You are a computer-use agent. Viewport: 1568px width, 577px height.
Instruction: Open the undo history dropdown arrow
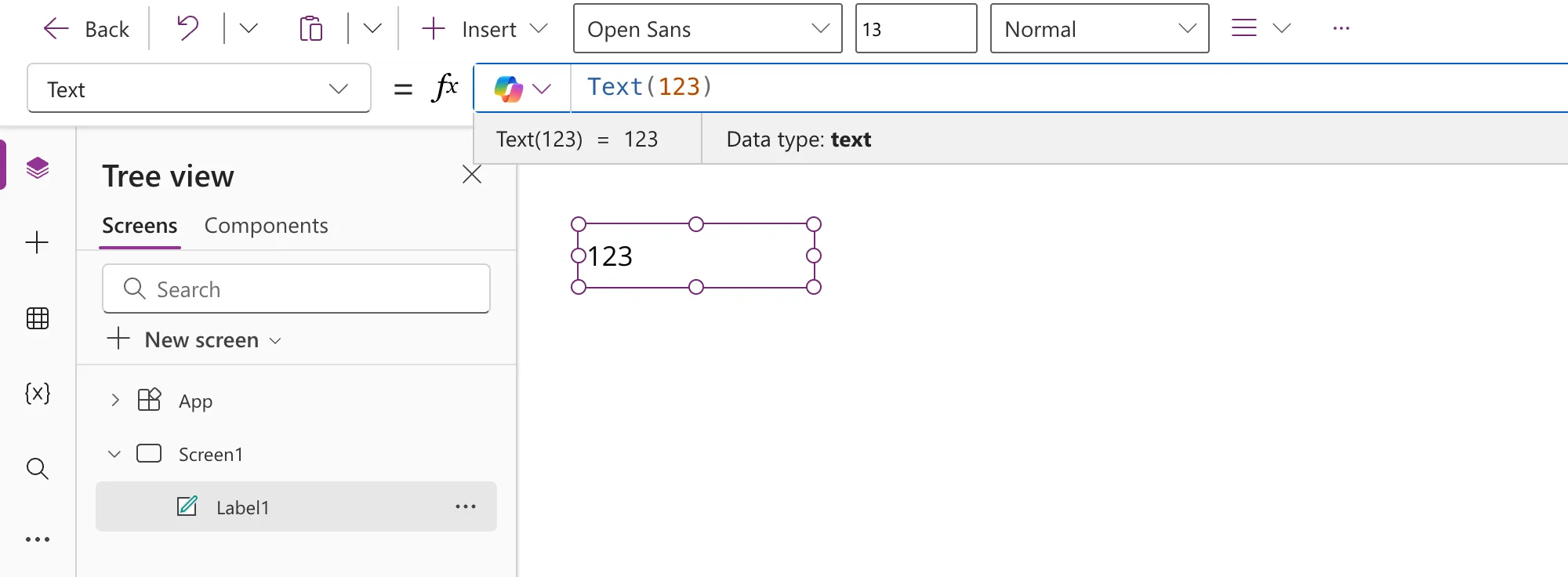(249, 29)
